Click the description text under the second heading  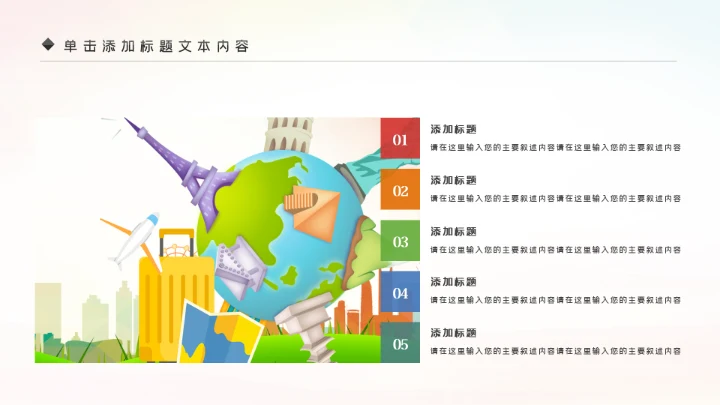(x=555, y=198)
